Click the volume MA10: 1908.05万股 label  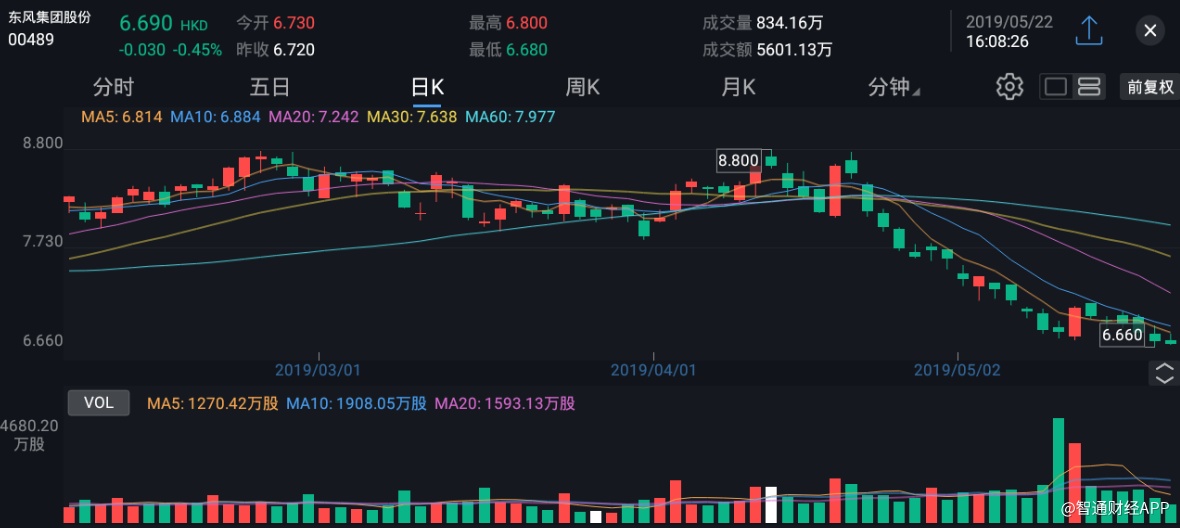pos(357,404)
